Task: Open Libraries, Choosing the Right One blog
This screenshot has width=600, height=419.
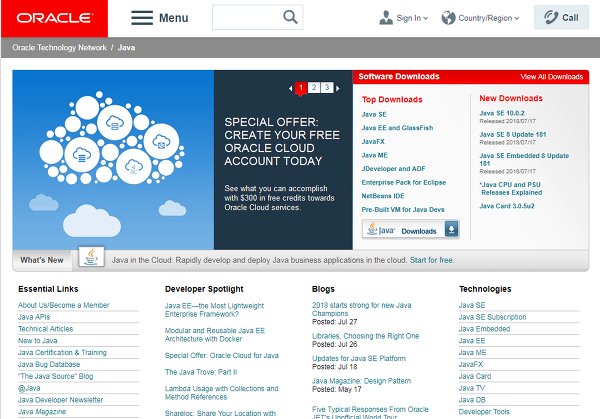Action: click(365, 336)
